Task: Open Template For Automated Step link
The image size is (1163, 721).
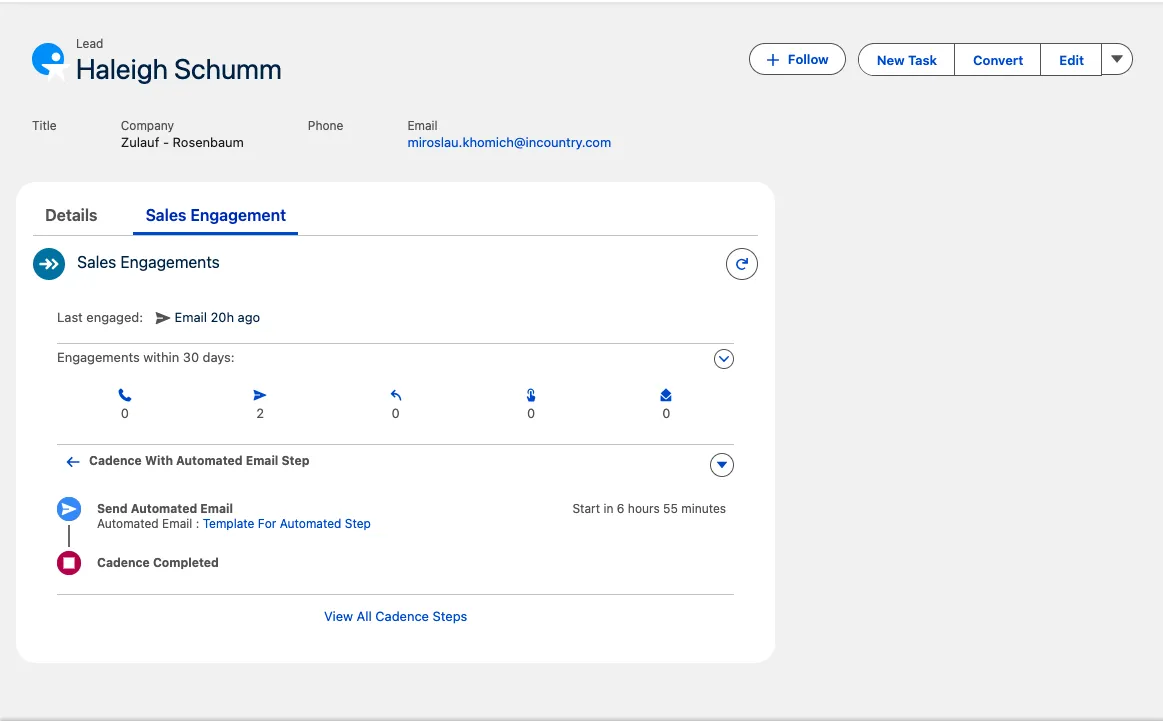Action: (286, 524)
